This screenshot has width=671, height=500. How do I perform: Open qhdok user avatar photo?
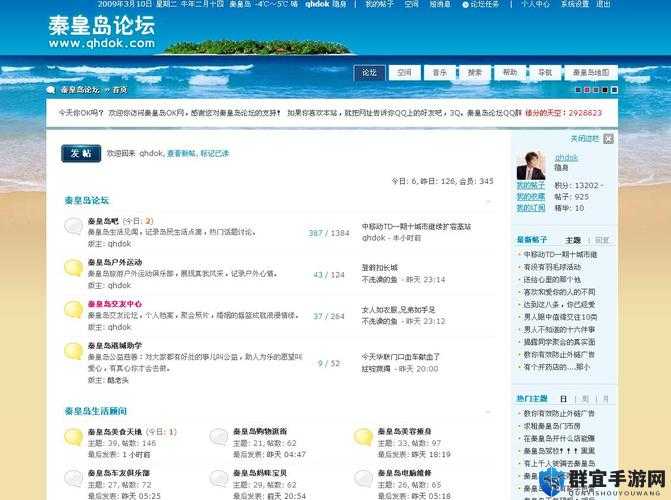[531, 166]
